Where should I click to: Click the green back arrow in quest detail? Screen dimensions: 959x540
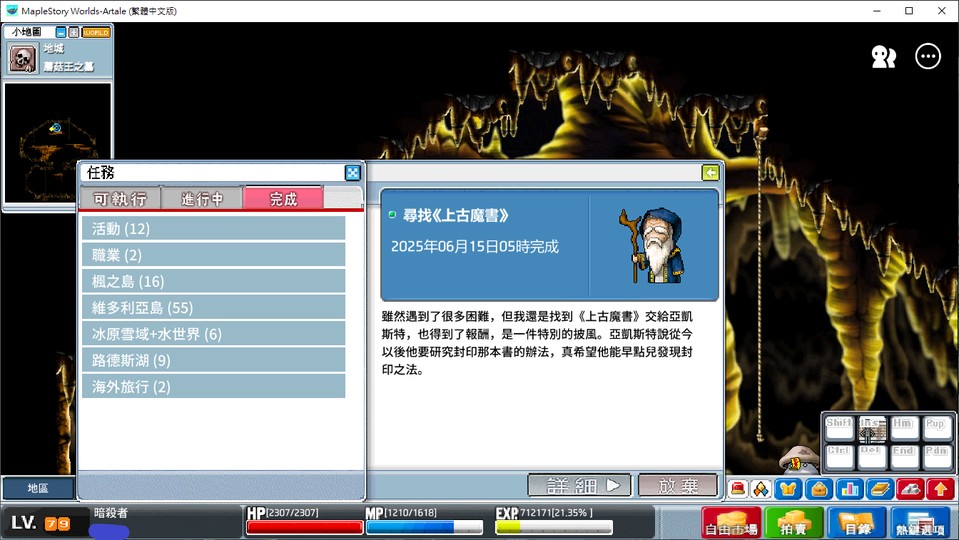pyautogui.click(x=710, y=173)
